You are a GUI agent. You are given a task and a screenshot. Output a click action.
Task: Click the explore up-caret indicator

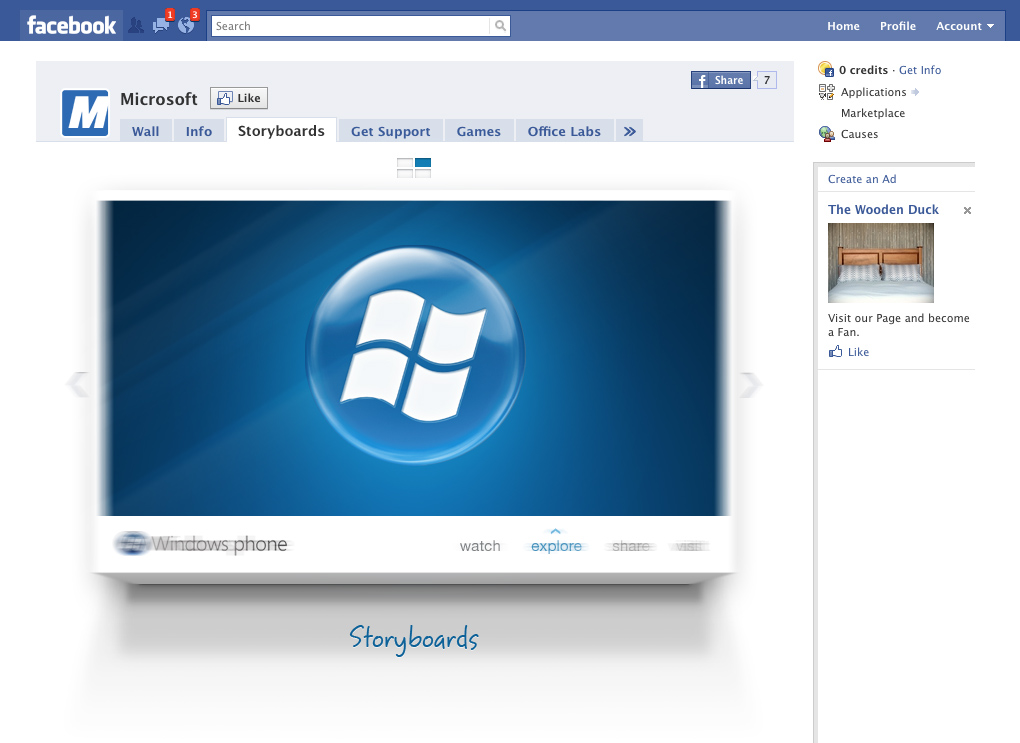(556, 532)
